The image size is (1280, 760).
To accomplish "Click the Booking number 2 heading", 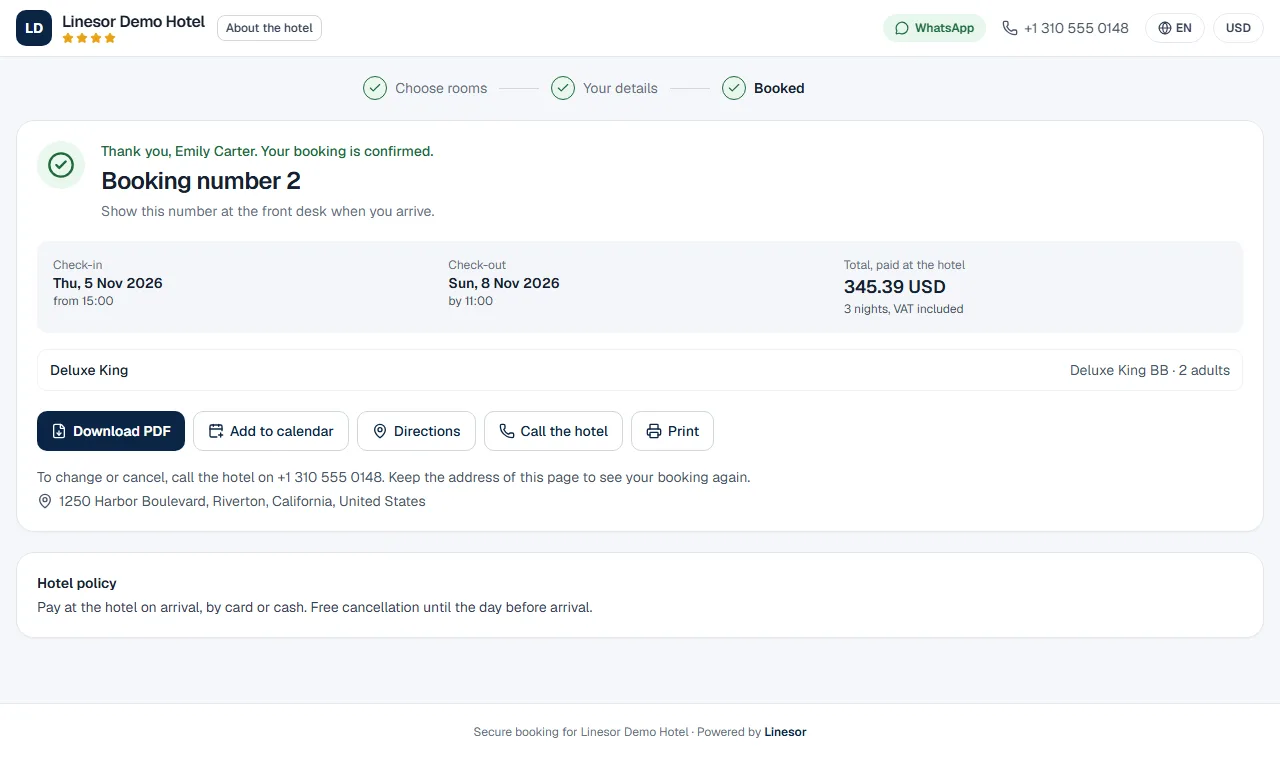I will pos(201,181).
